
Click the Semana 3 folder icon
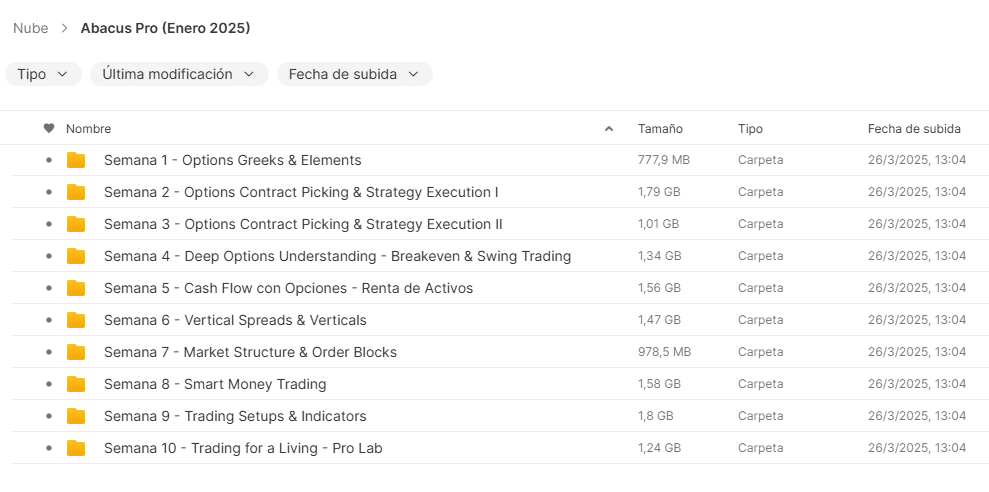tap(76, 224)
